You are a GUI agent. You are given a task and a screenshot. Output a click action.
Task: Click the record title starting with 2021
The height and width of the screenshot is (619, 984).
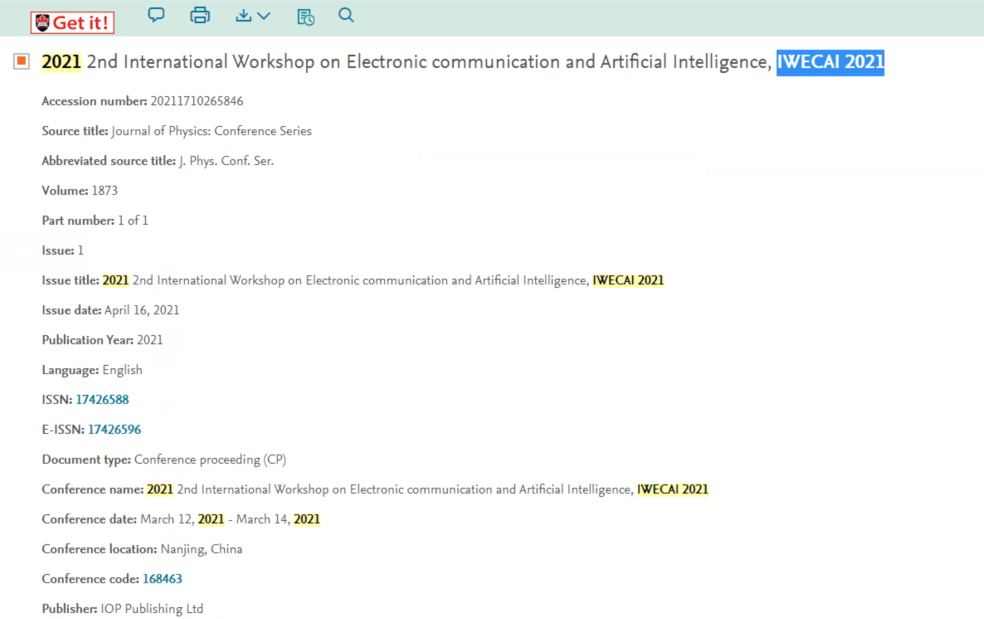[463, 62]
